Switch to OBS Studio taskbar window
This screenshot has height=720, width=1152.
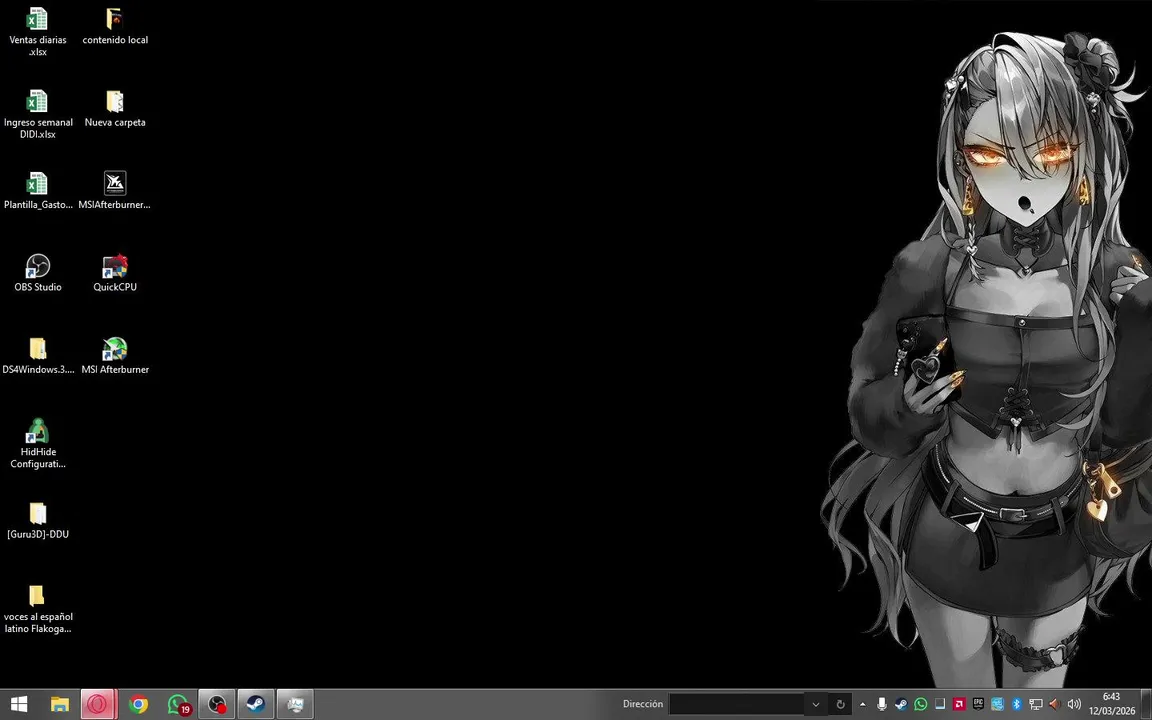click(x=217, y=705)
